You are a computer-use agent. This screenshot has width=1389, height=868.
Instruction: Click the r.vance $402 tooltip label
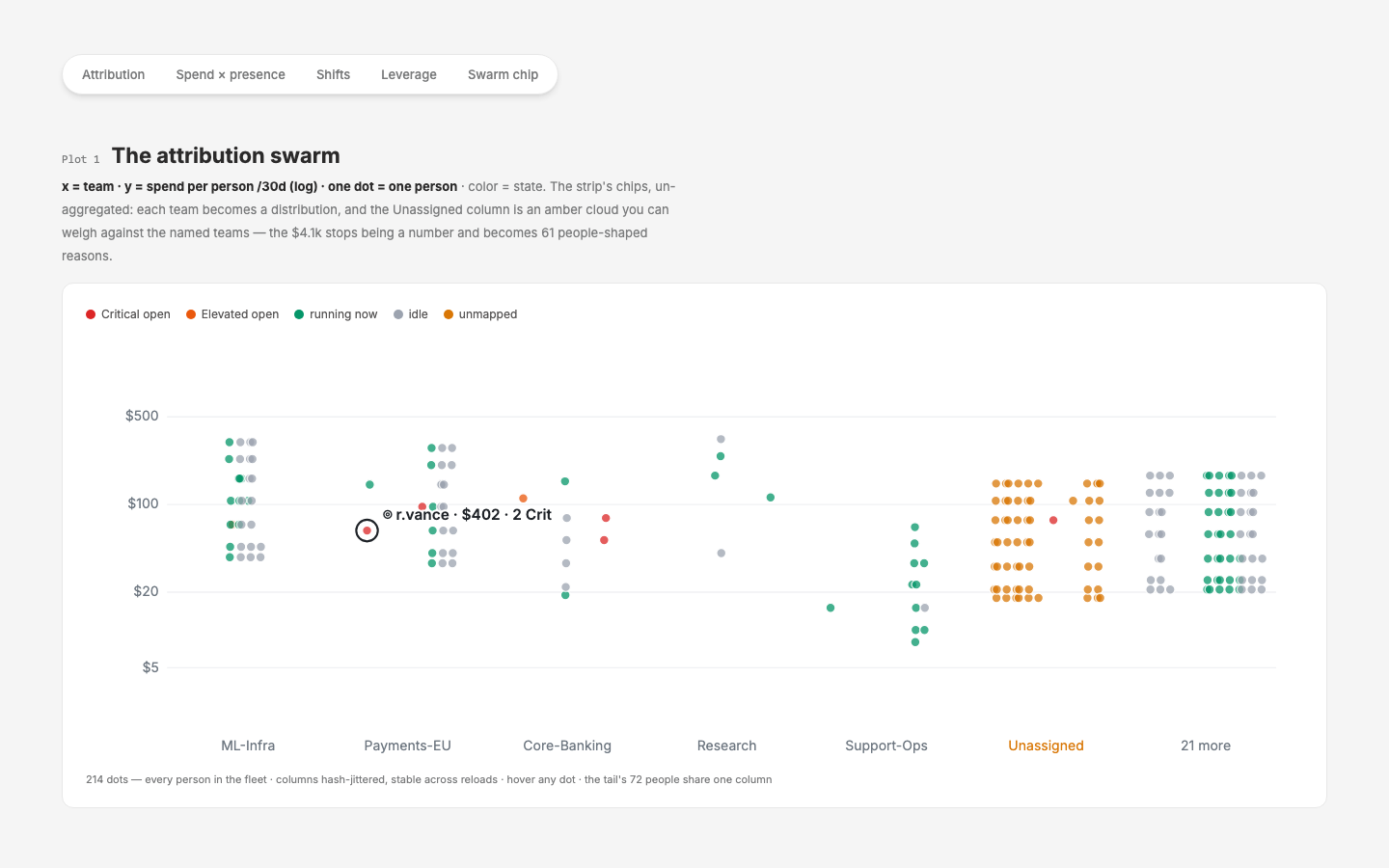click(x=468, y=514)
